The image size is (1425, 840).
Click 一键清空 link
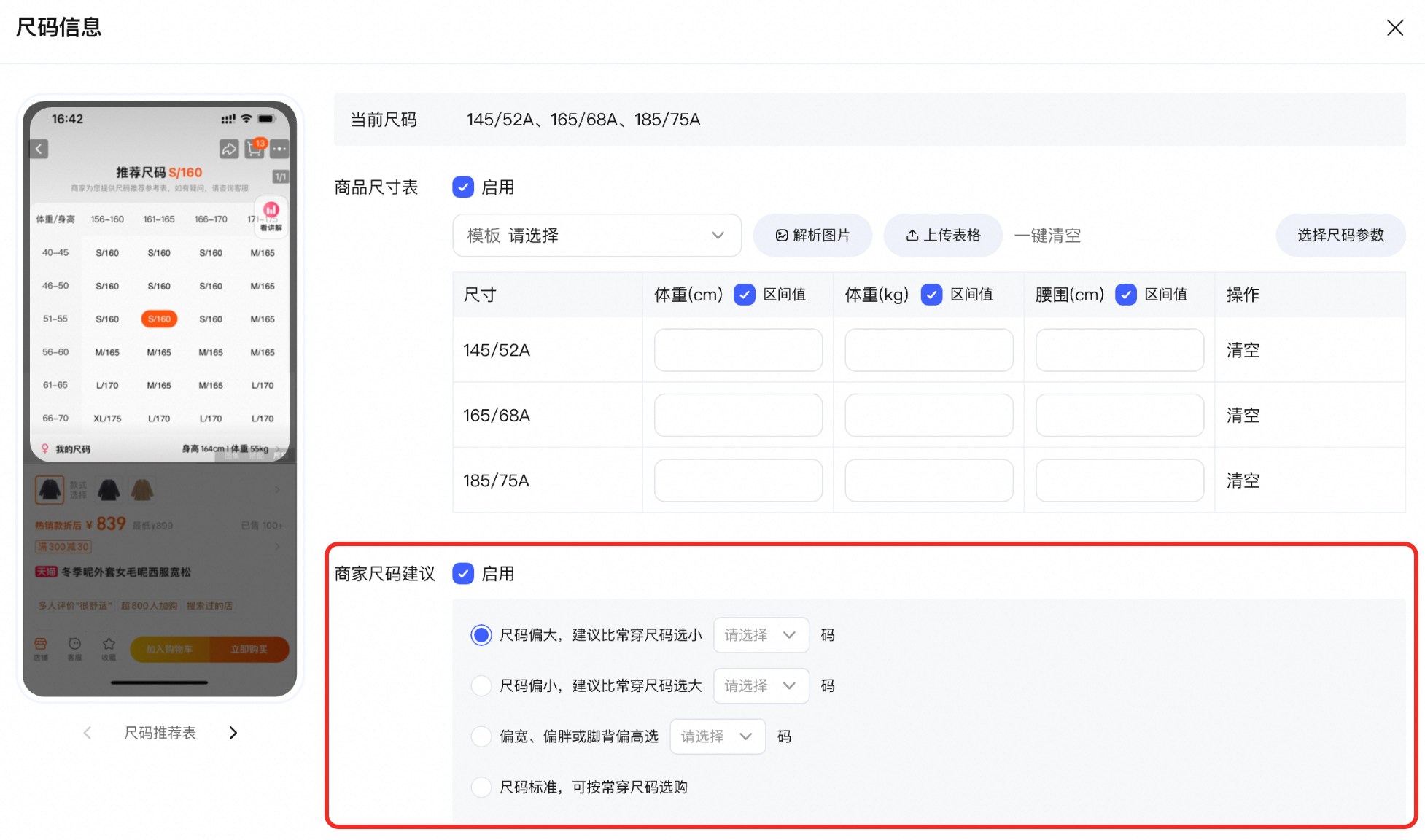1047,236
